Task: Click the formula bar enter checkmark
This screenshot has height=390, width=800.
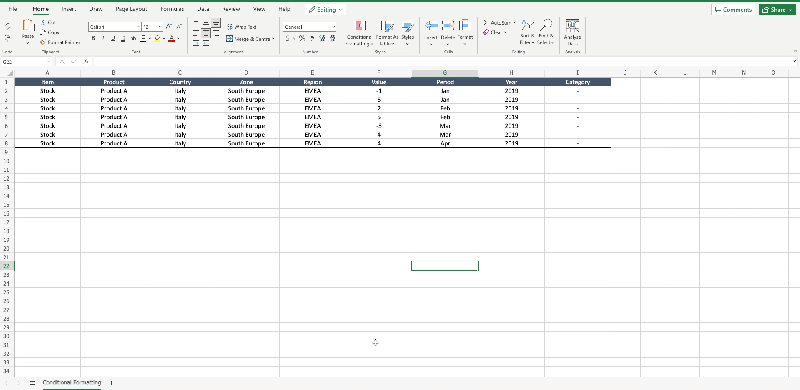Action: (73, 62)
